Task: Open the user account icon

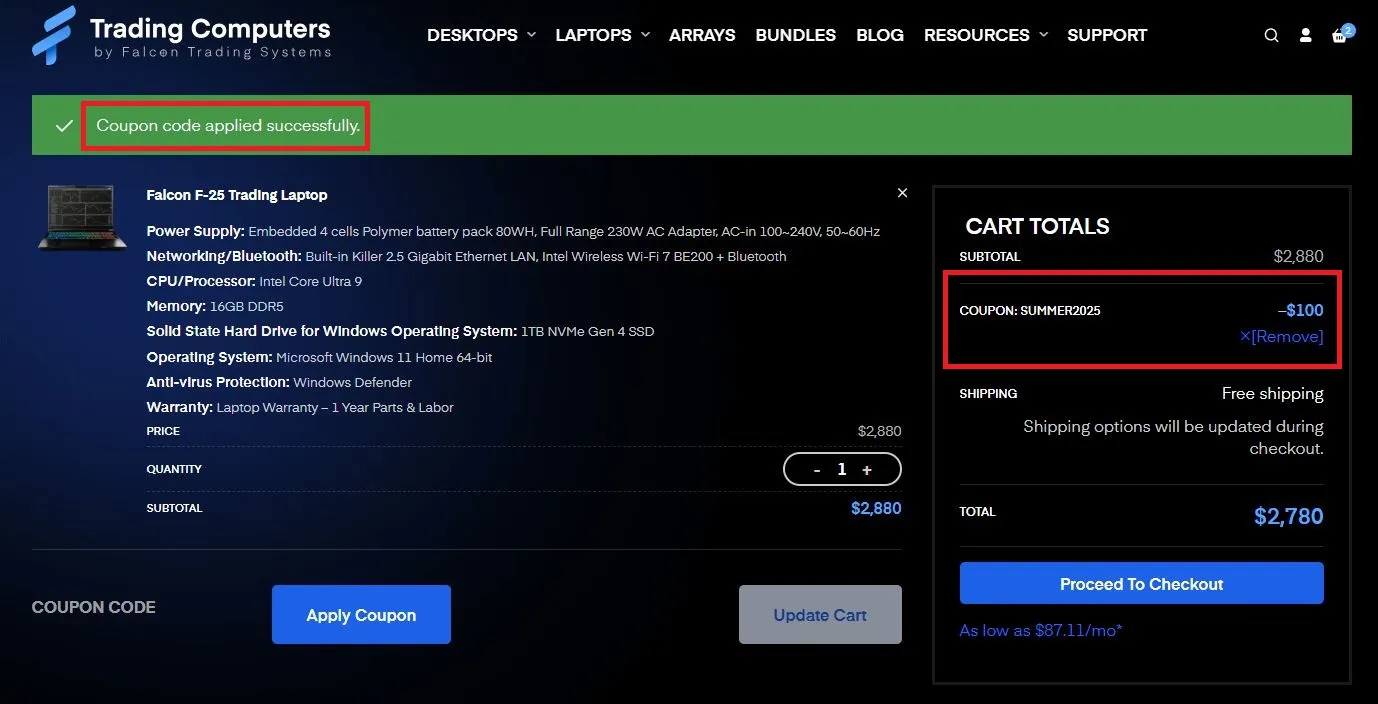Action: point(1305,35)
